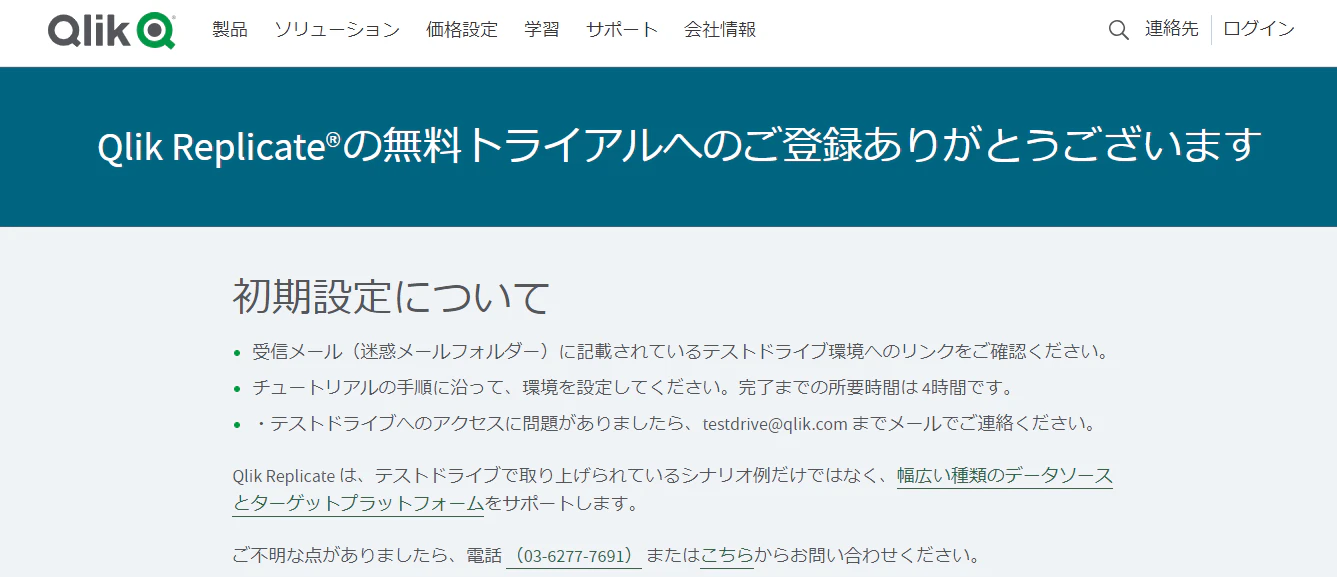This screenshot has width=1337, height=577.
Task: Click the Qlik logo
Action: point(111,30)
